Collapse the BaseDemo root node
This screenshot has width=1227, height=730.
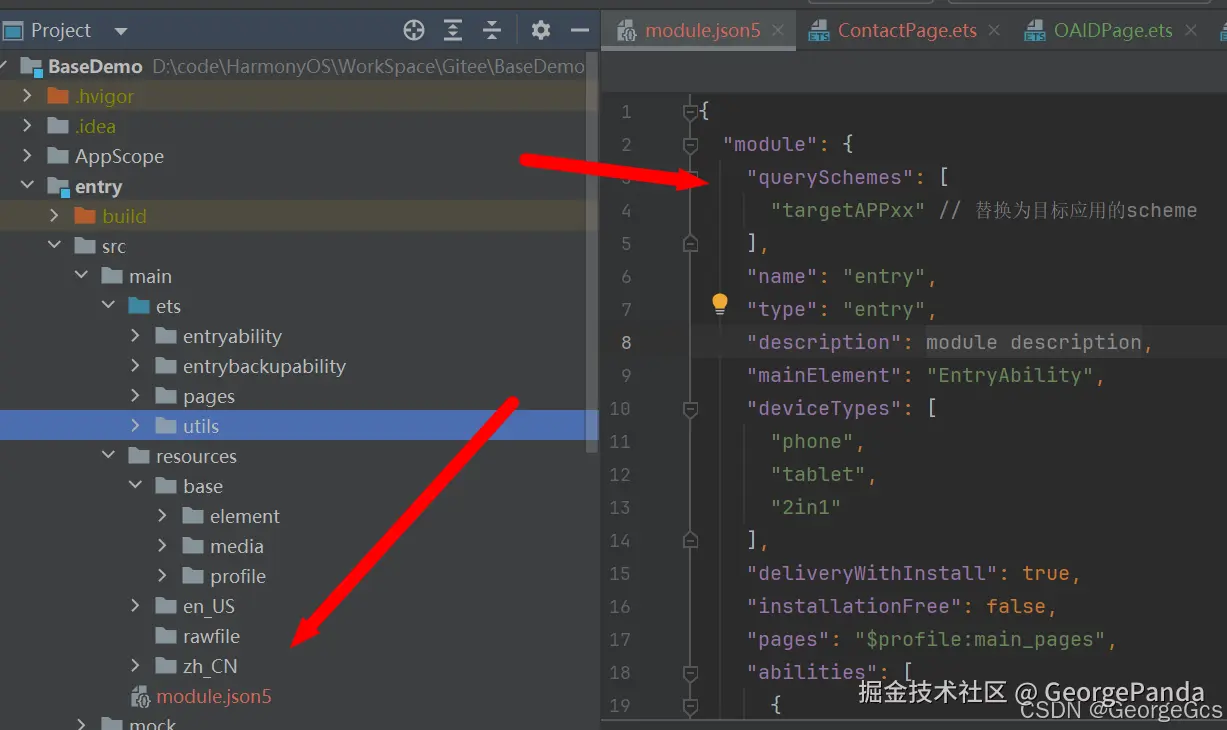click(x=4, y=66)
